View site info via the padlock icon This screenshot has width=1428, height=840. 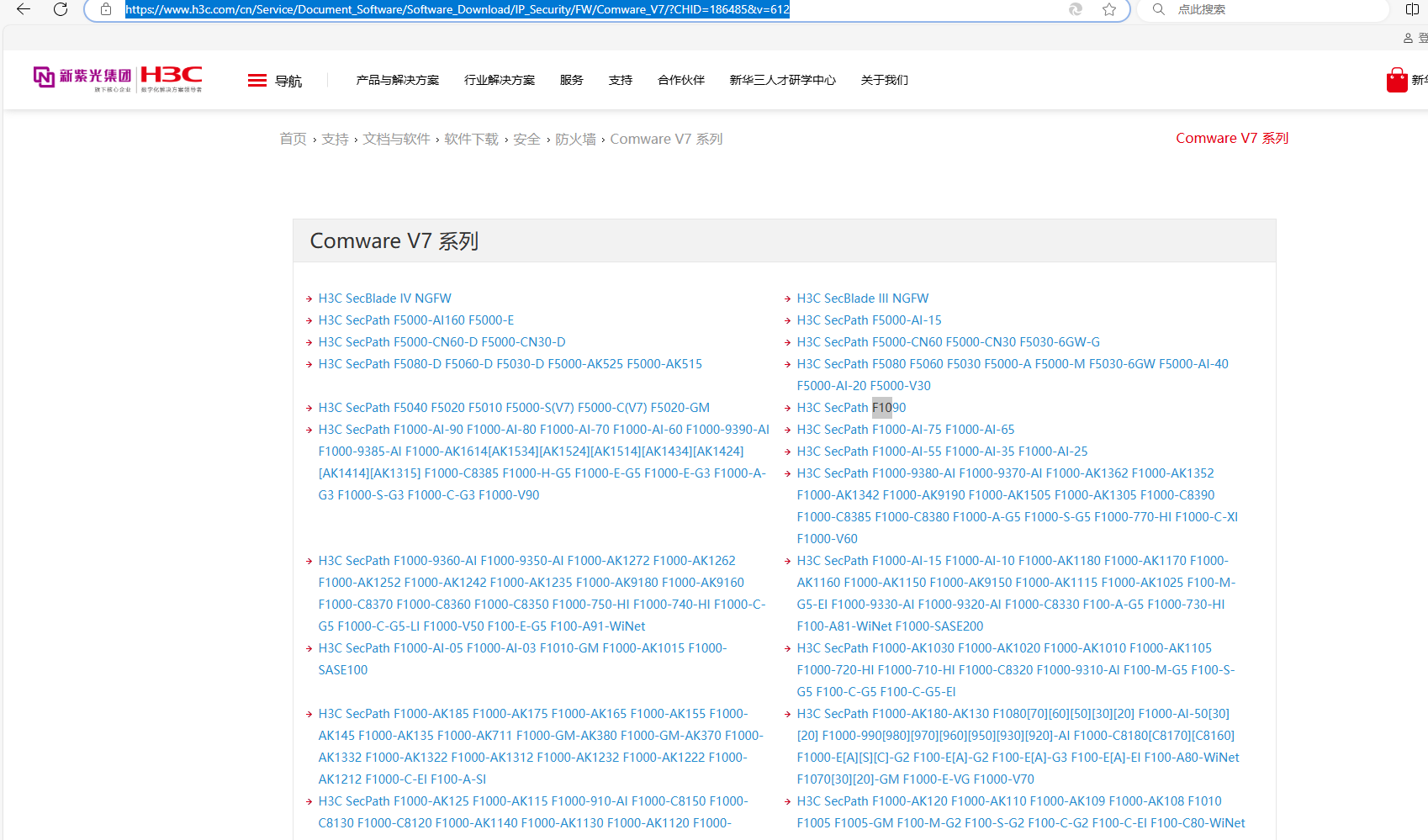coord(106,9)
